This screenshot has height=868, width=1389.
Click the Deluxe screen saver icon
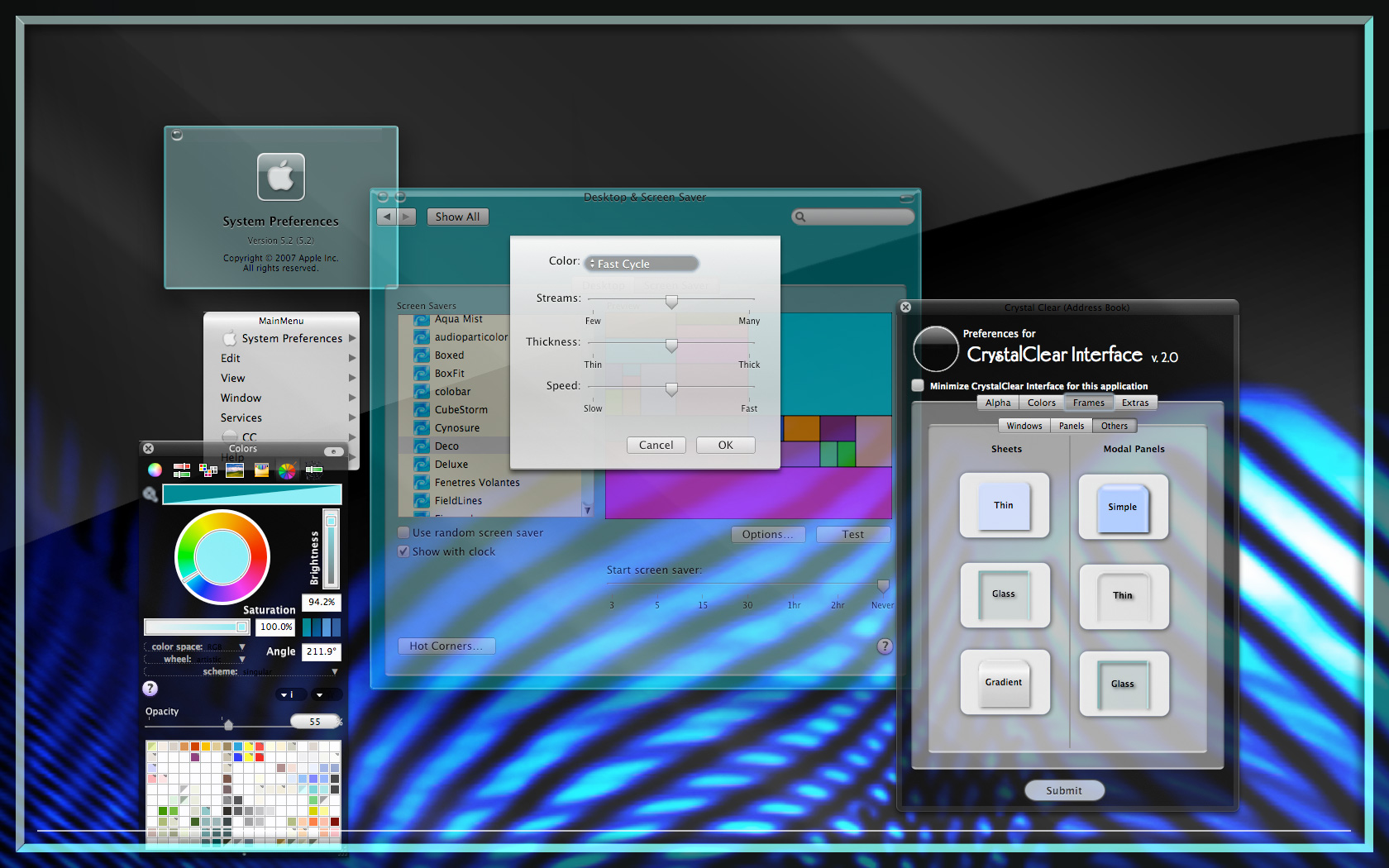422,465
